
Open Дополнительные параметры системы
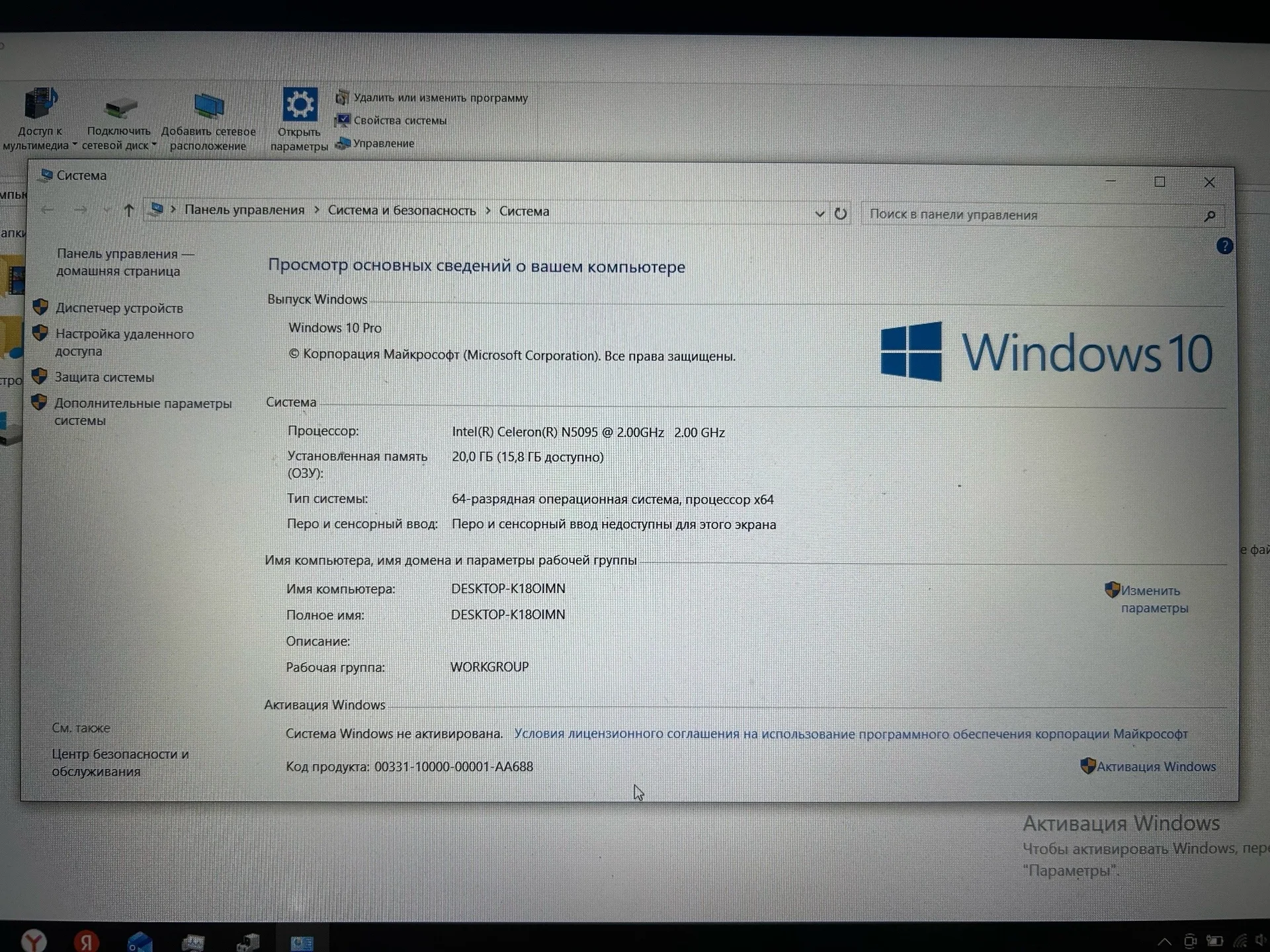point(143,412)
